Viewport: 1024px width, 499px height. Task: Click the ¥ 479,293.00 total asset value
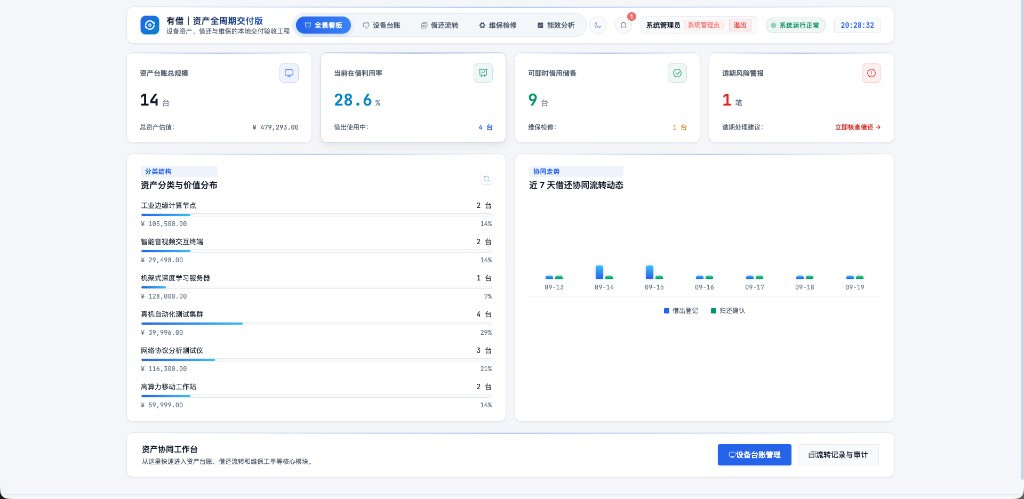[275, 127]
